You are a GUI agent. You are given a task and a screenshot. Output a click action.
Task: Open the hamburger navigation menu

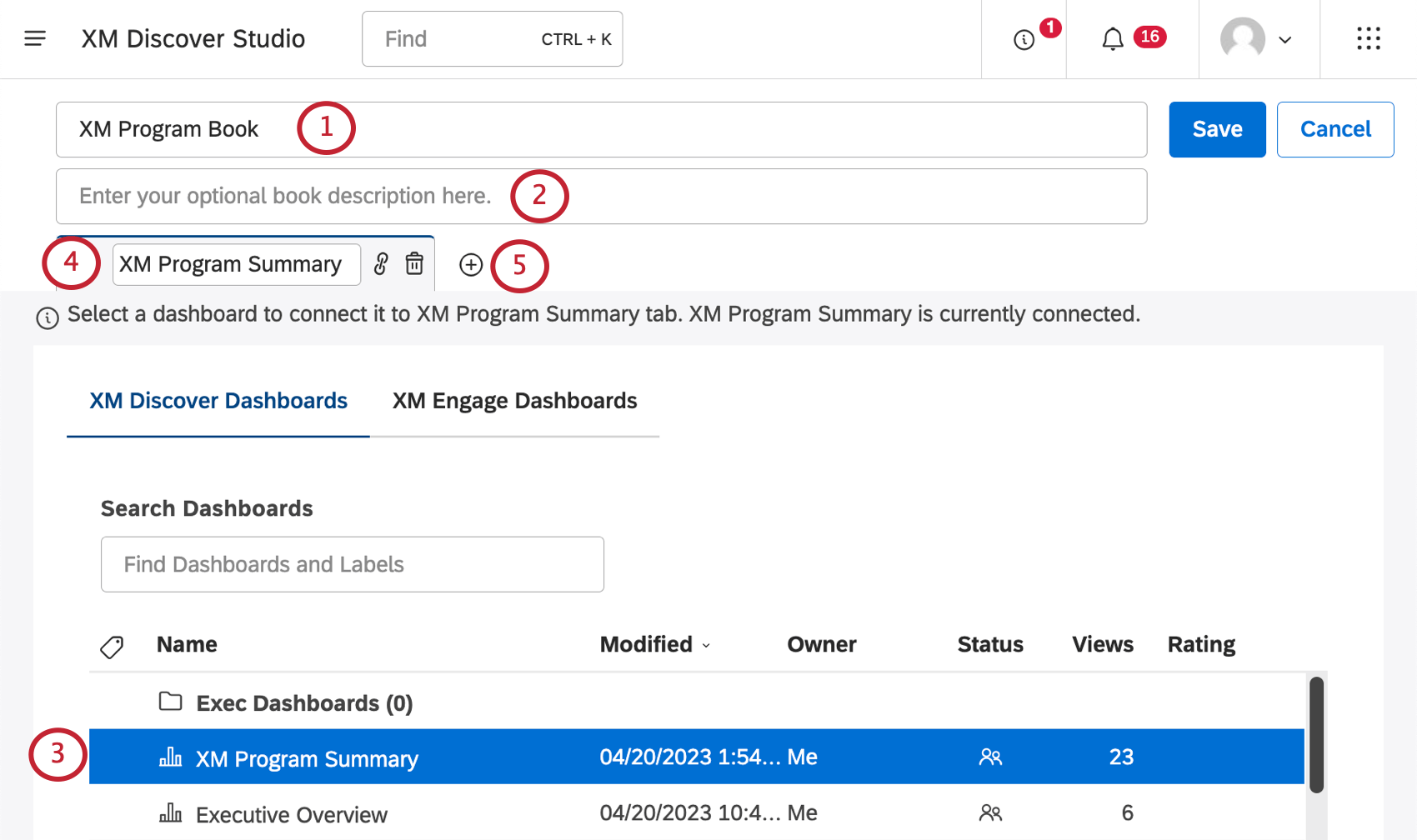[35, 38]
